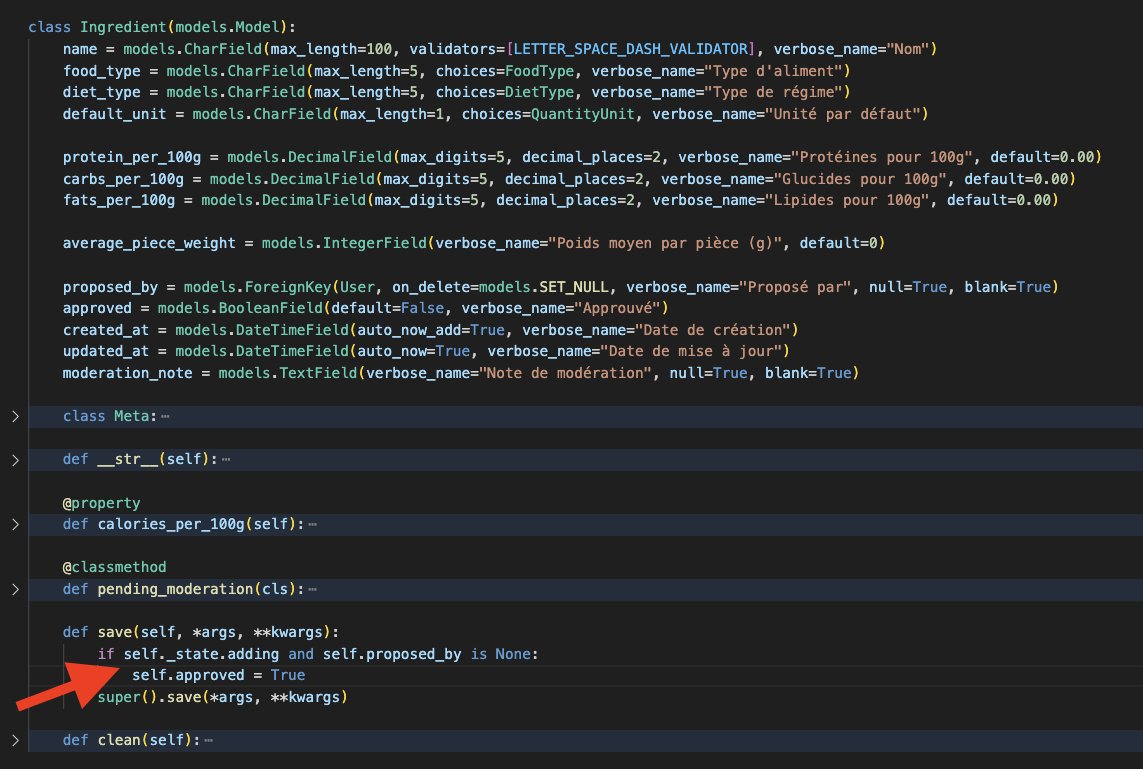Screen dimensions: 1143x769
Task: Click the updated_at variable
Action: [106, 351]
